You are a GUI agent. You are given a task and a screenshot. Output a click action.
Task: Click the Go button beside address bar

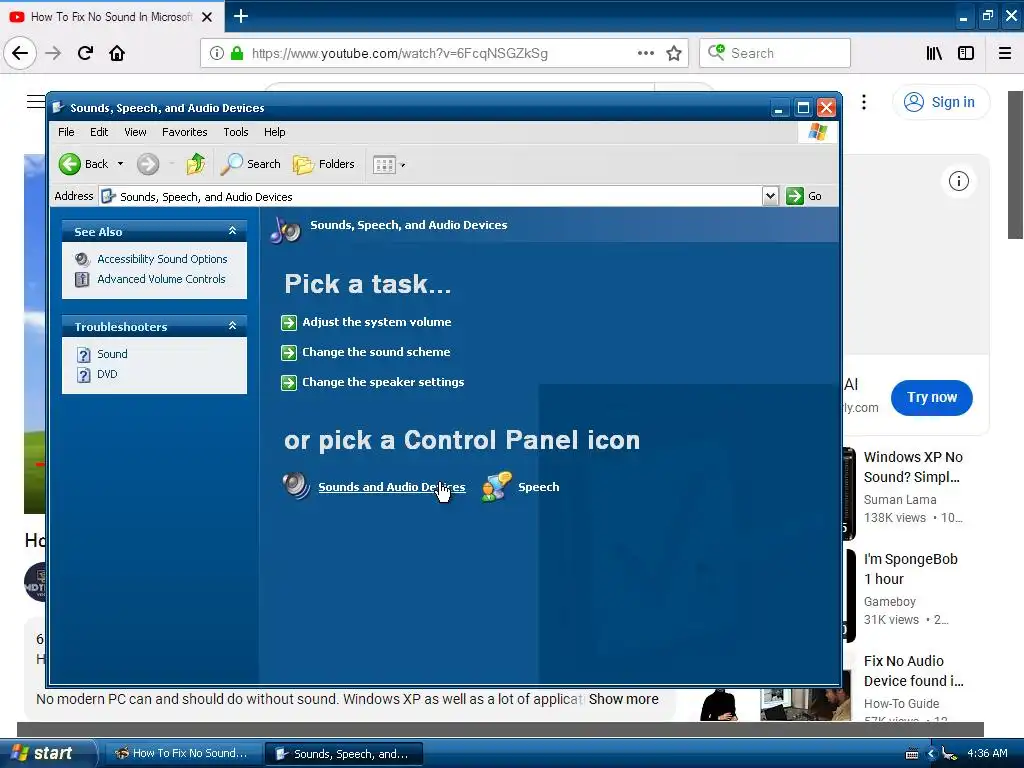point(804,196)
